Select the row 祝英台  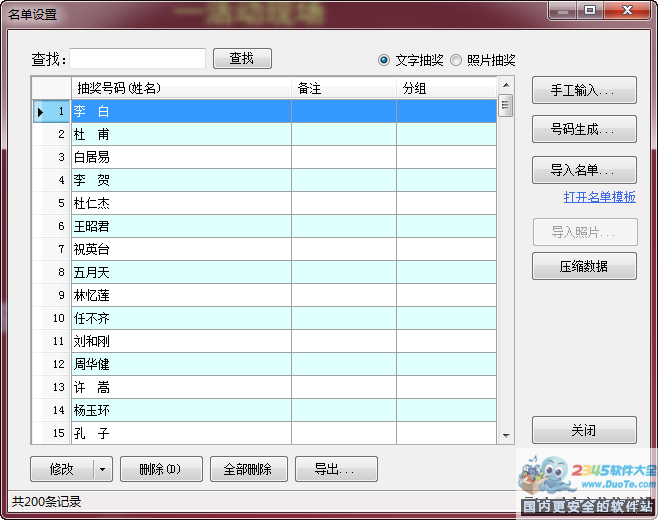264,249
